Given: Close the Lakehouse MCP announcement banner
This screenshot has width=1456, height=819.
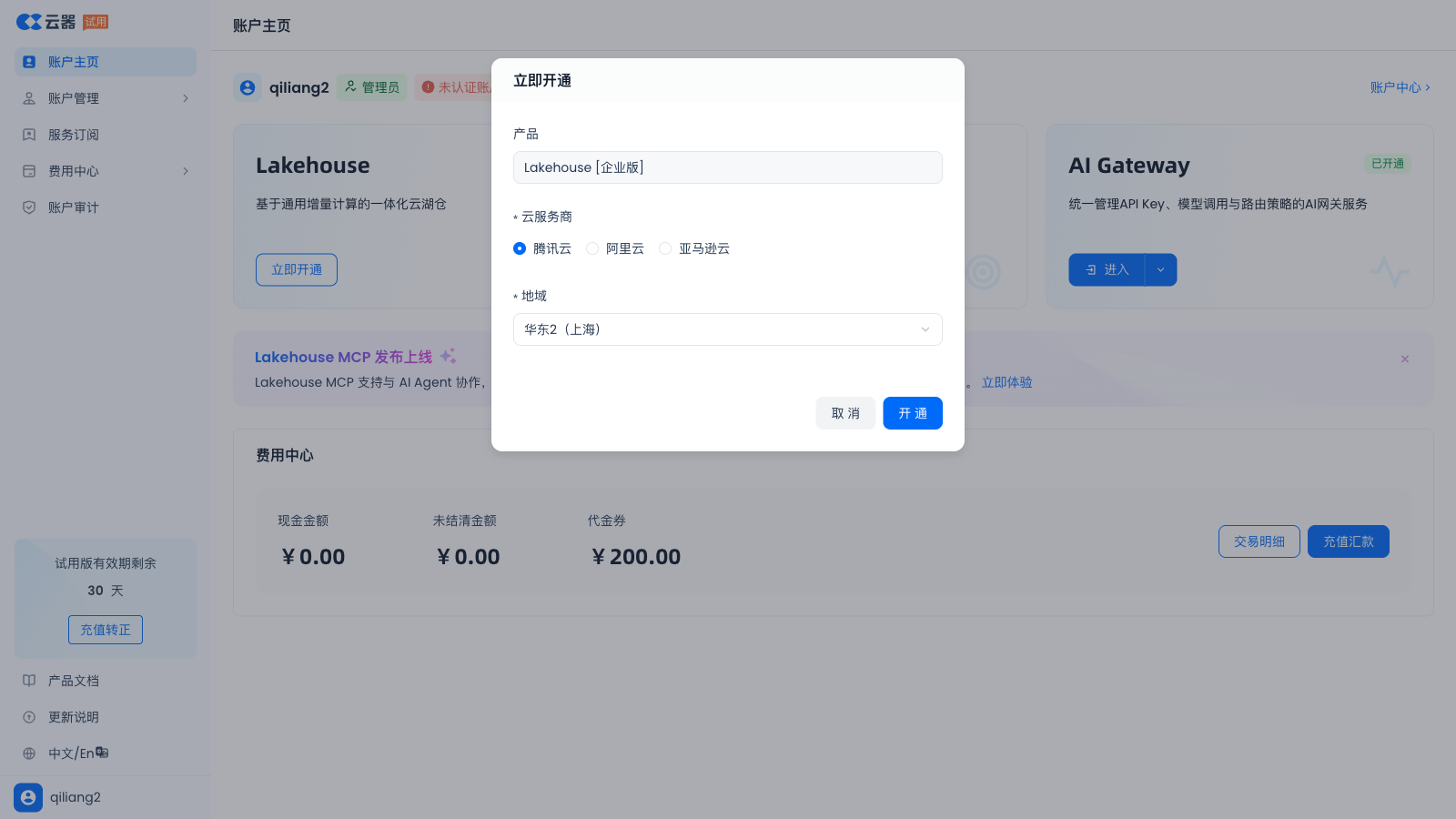Looking at the screenshot, I should click(1405, 359).
